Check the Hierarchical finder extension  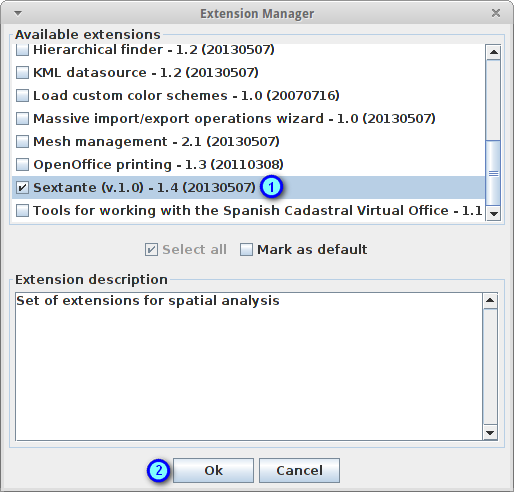pyautogui.click(x=22, y=50)
